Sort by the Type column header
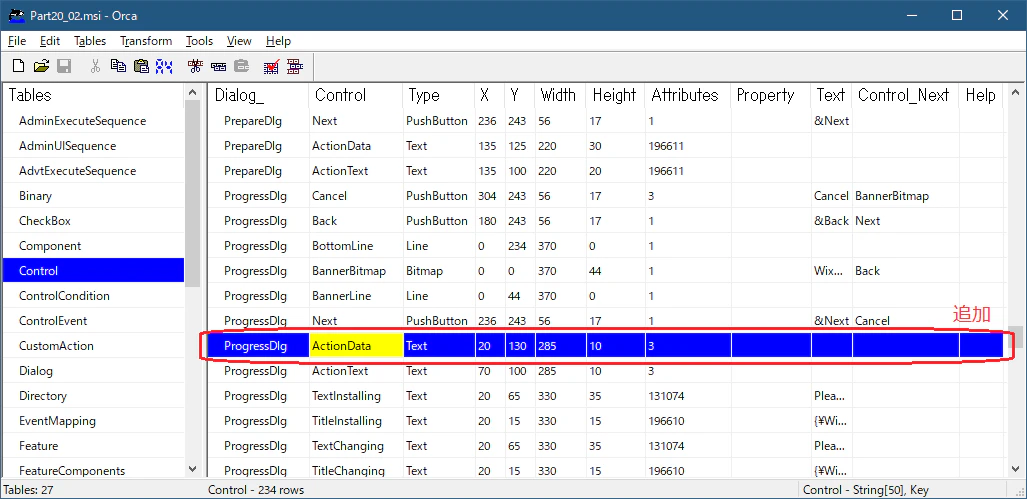This screenshot has width=1027, height=499. click(x=439, y=95)
